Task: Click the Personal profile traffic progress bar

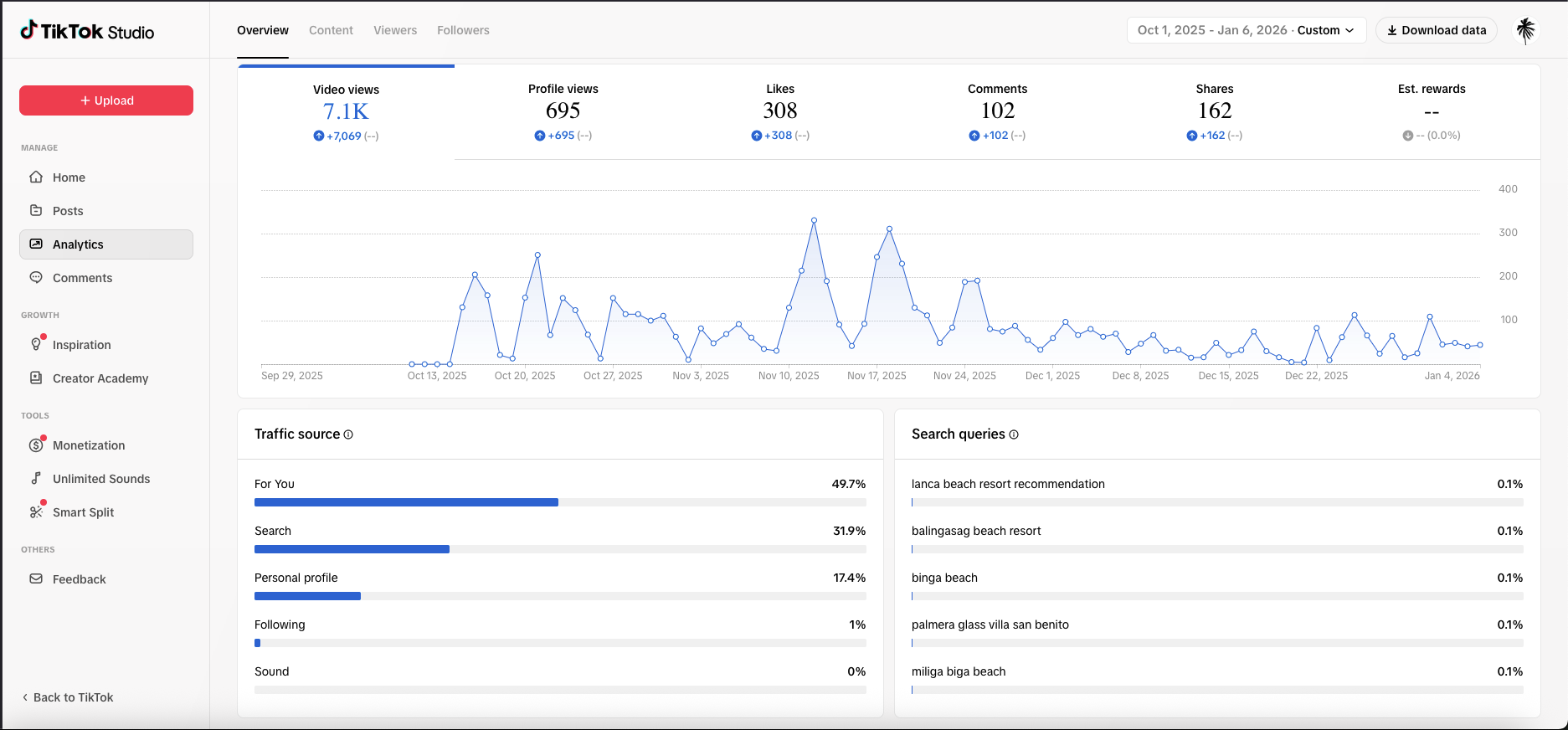Action: point(560,596)
